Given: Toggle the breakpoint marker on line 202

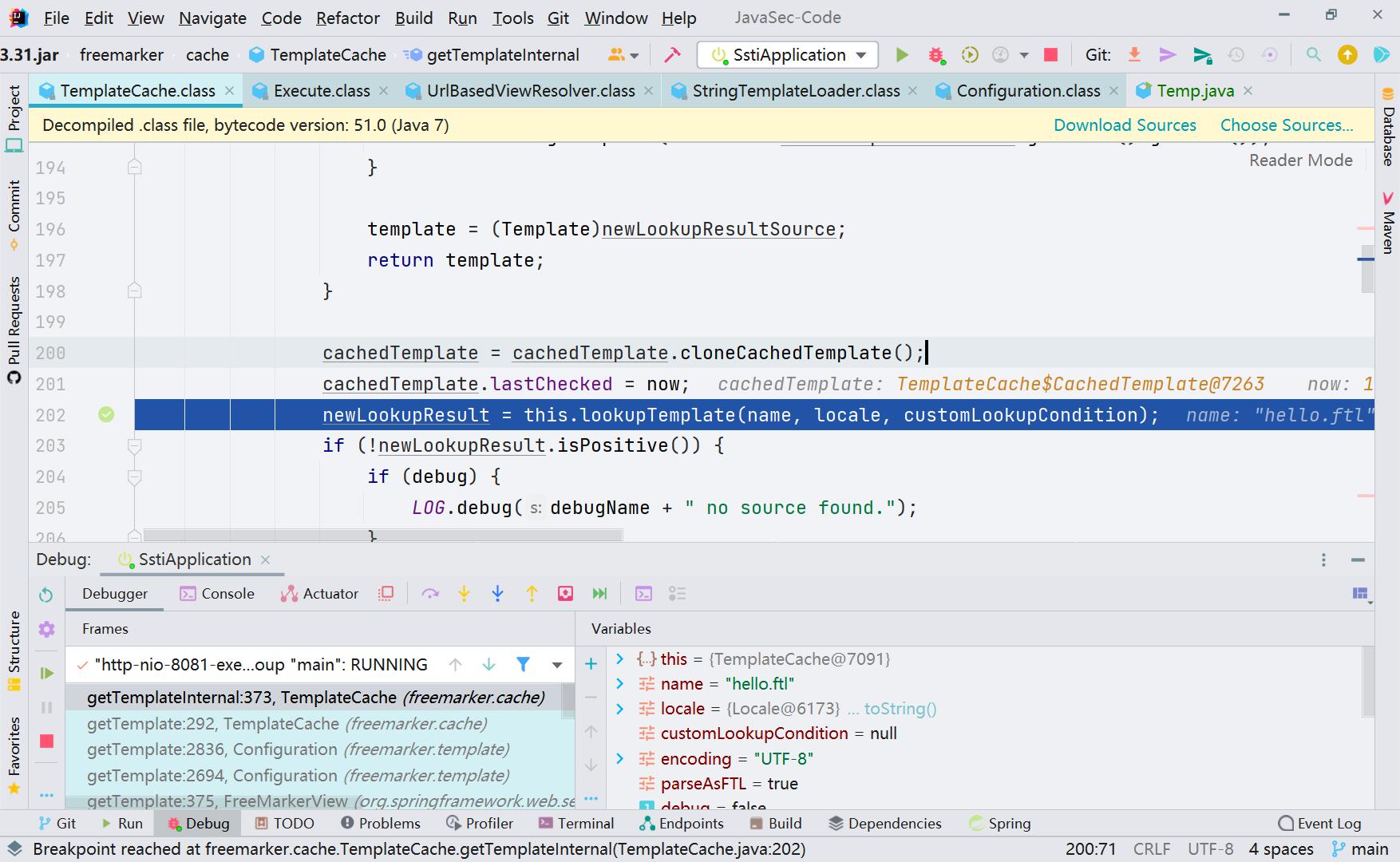Looking at the screenshot, I should pos(106,414).
